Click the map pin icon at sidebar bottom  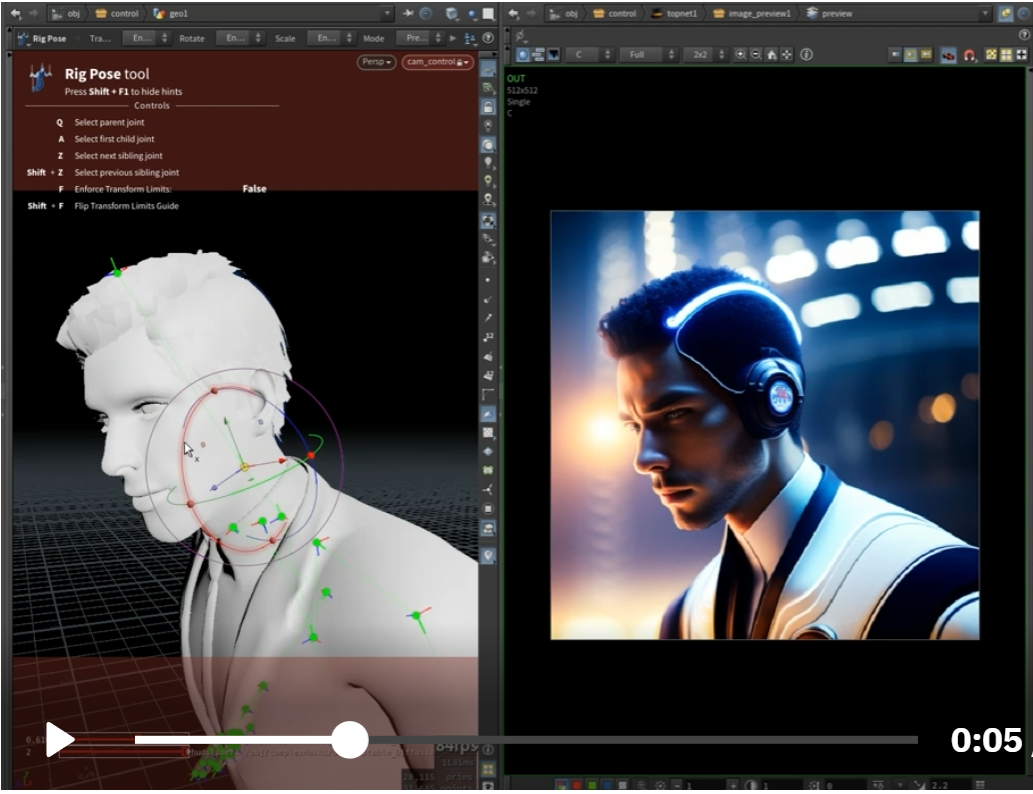tap(488, 555)
